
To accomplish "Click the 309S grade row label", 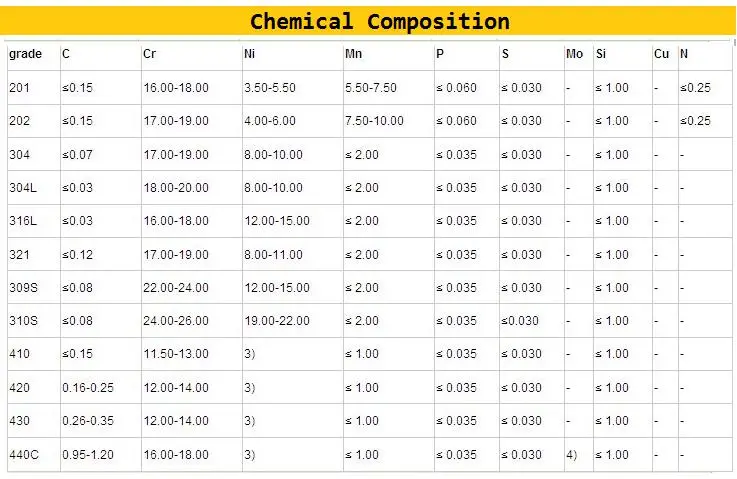I will coord(23,288).
